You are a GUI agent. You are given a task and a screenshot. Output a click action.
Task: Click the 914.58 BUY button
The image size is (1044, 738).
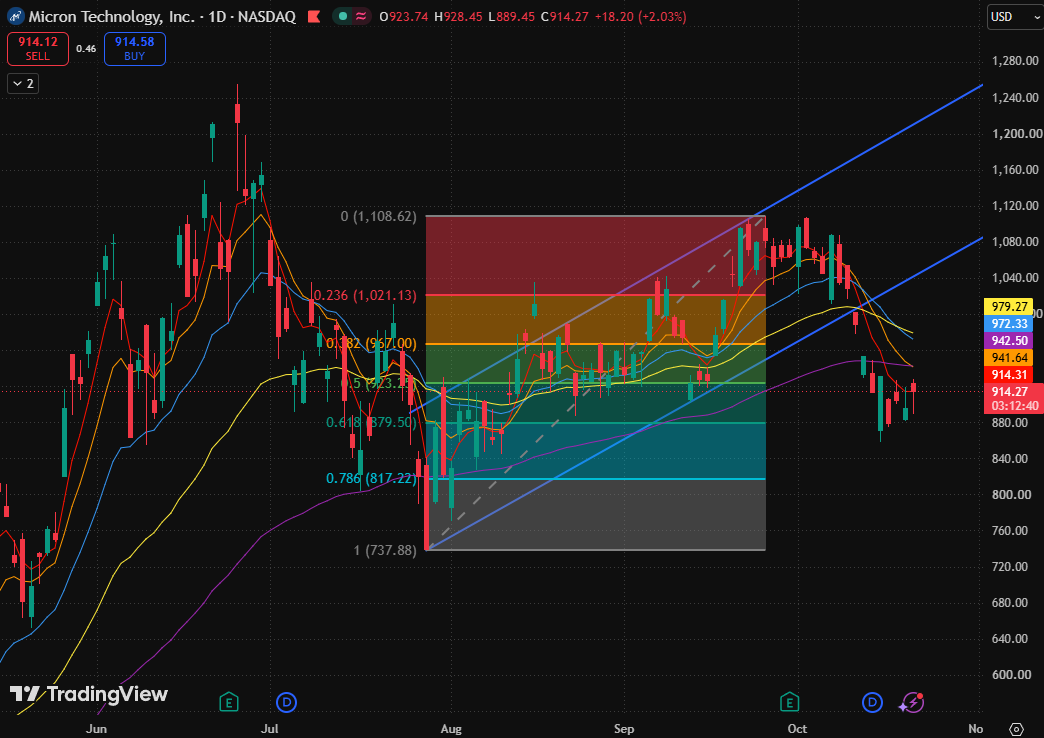[134, 49]
